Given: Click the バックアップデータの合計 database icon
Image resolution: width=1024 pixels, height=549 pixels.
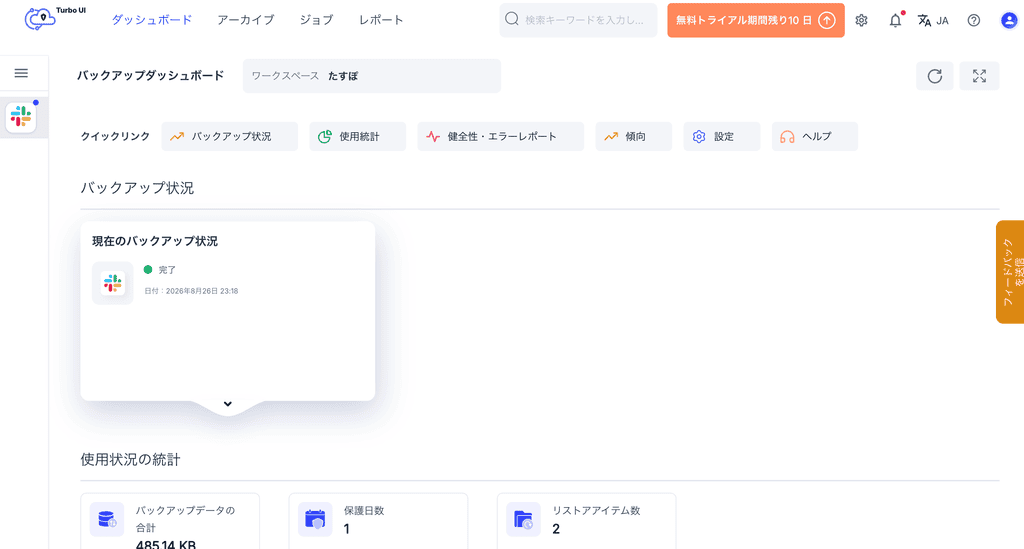Looking at the screenshot, I should click(x=106, y=519).
